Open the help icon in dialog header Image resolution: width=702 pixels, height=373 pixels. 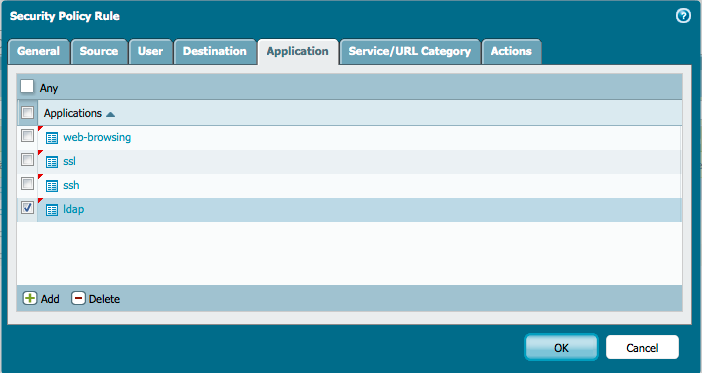[683, 16]
